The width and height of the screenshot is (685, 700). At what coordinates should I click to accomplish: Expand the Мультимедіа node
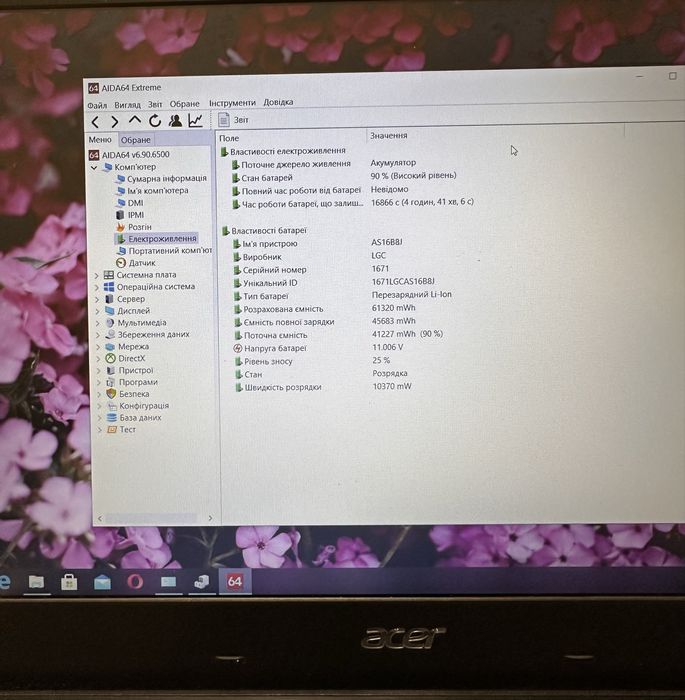(x=98, y=323)
